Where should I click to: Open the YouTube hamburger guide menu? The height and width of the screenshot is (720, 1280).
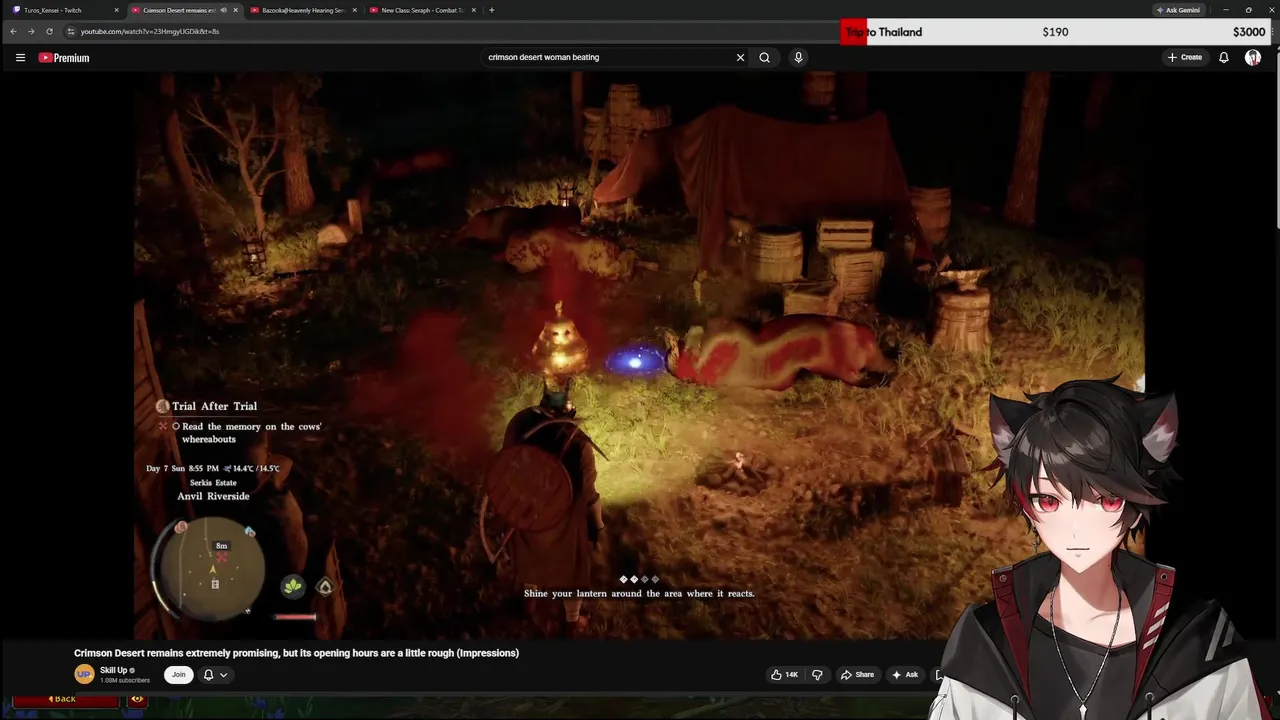click(x=20, y=58)
